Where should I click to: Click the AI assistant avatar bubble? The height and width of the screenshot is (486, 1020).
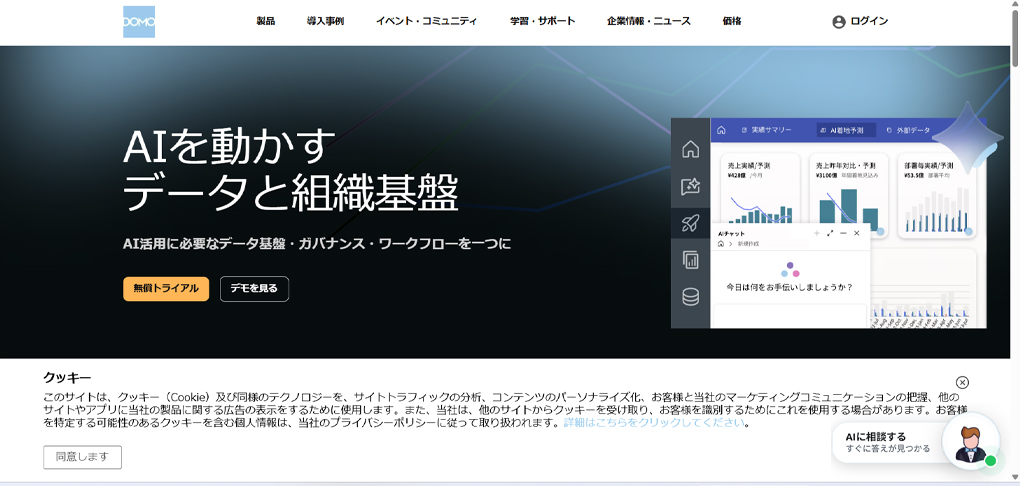(971, 441)
